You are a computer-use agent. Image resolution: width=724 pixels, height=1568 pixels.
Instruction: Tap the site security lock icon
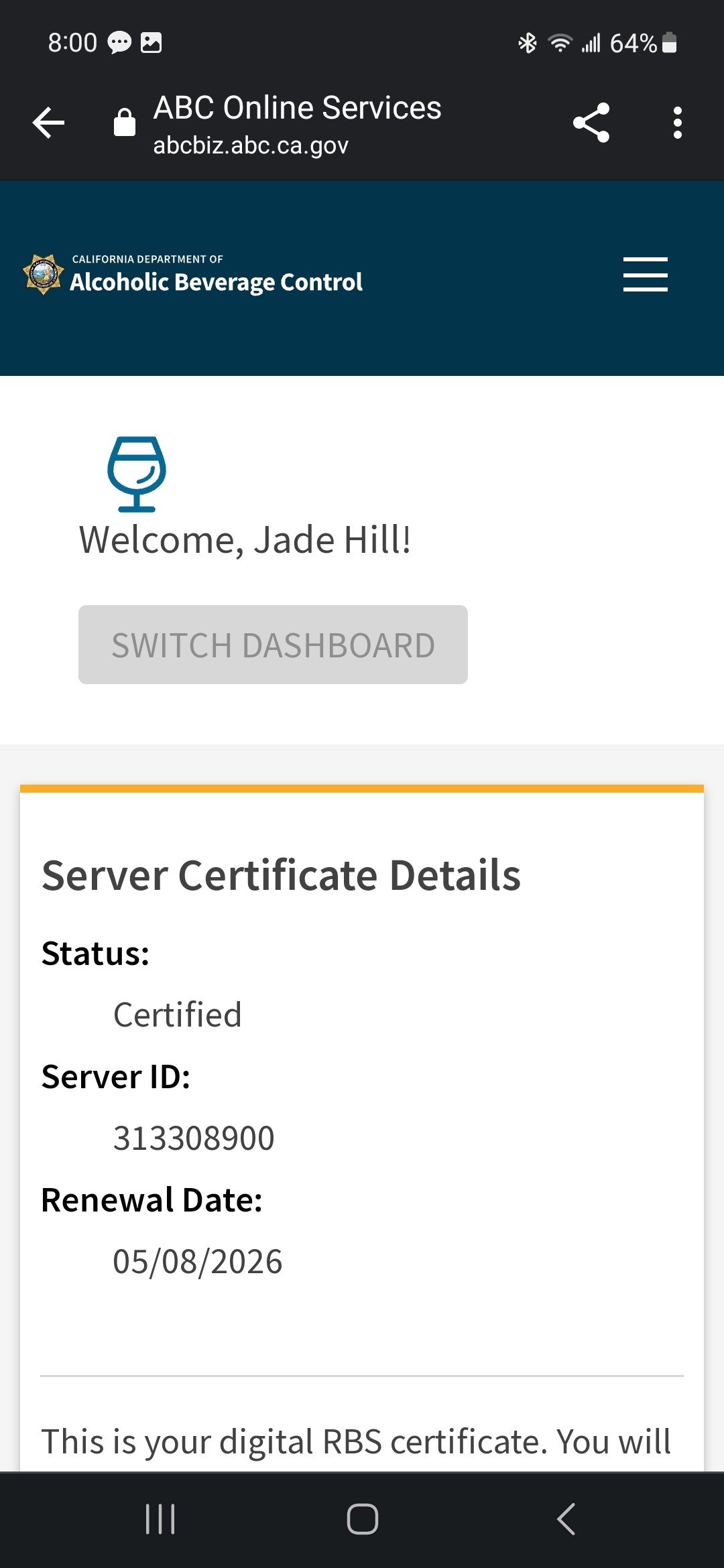(x=125, y=123)
